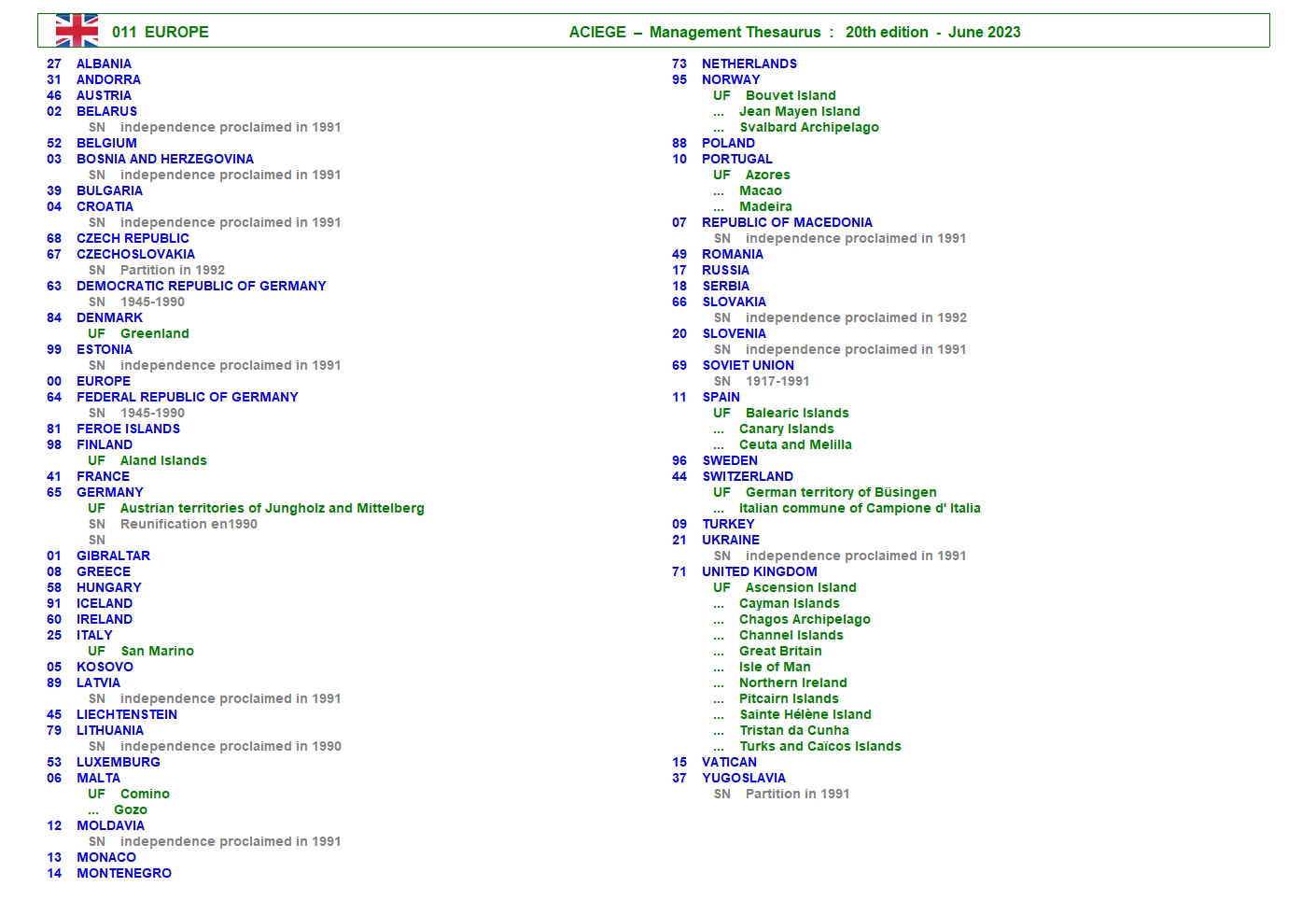Open the LIECHTENSTEIN entry
This screenshot has height=915, width=1316.
(x=126, y=714)
